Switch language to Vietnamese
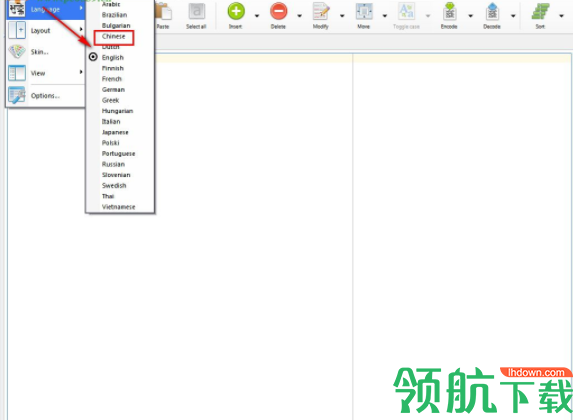 coord(119,207)
